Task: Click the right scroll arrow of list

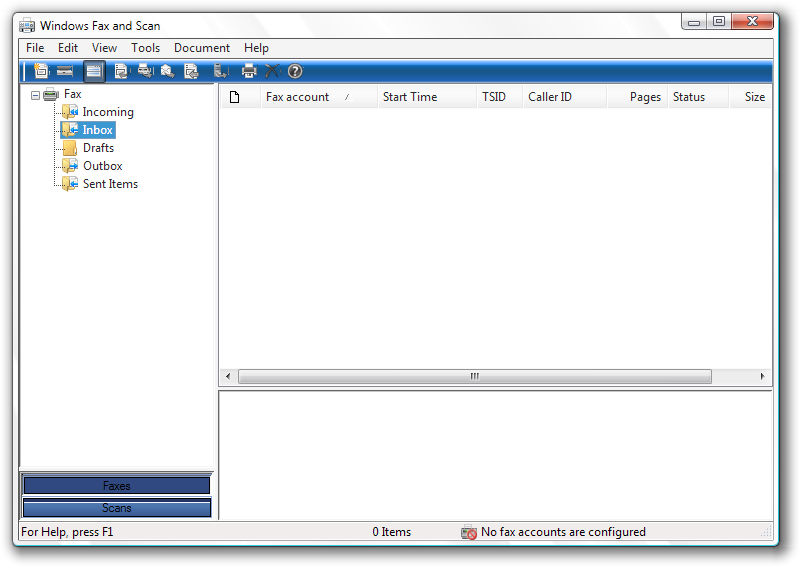Action: click(x=762, y=377)
